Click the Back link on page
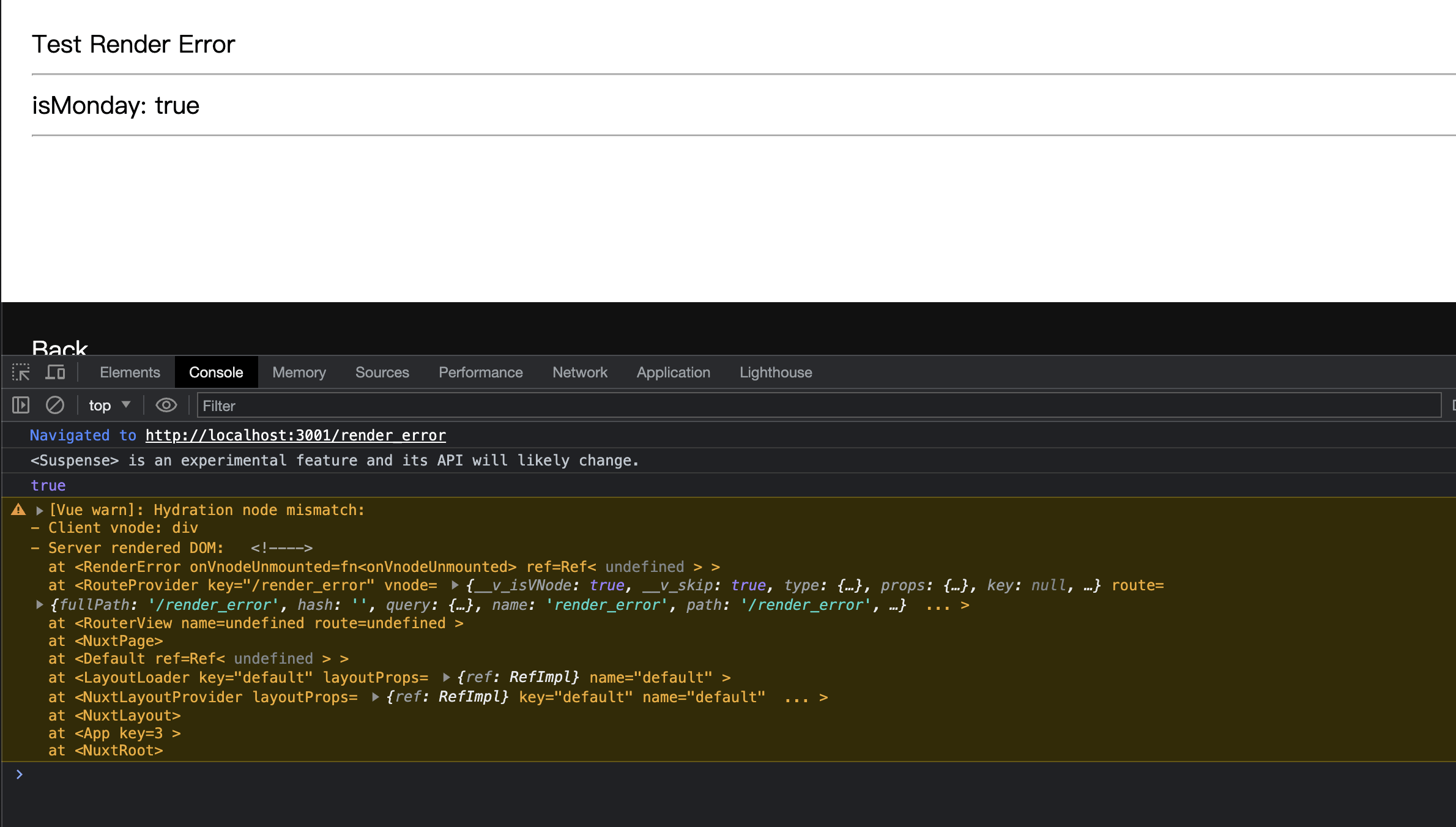The height and width of the screenshot is (827, 1456). pos(59,348)
